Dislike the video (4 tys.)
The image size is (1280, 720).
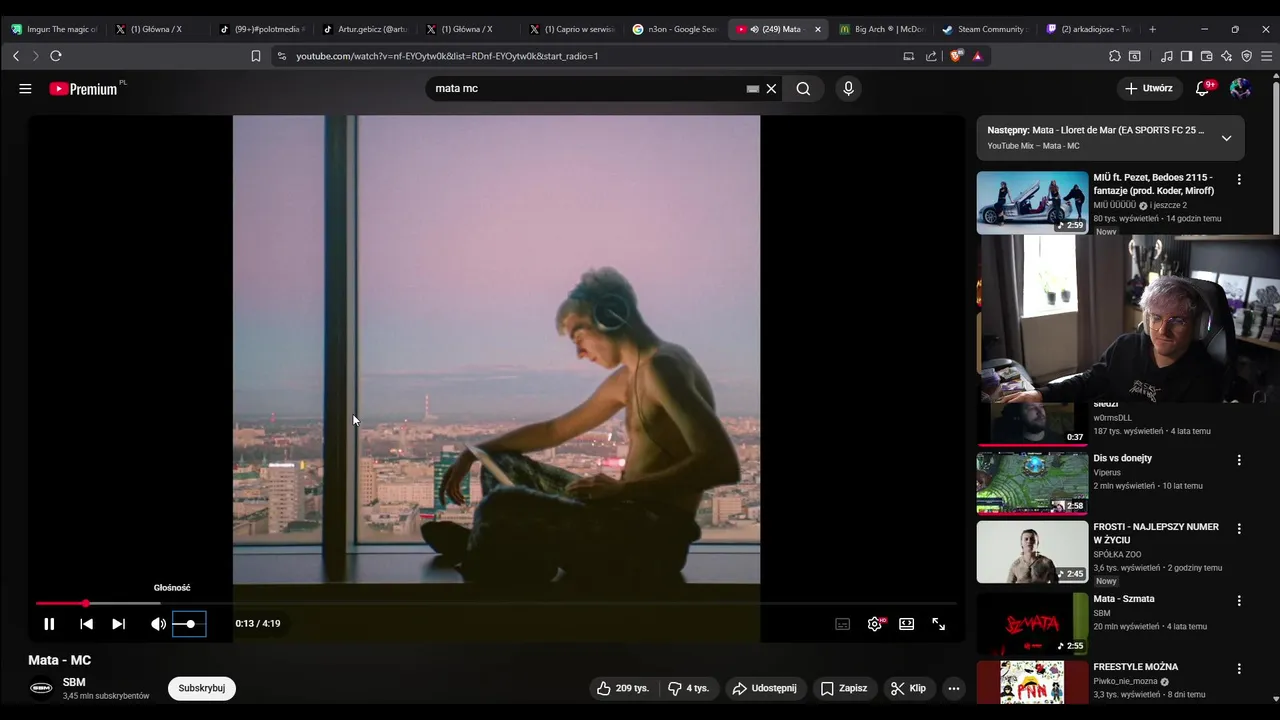point(688,688)
